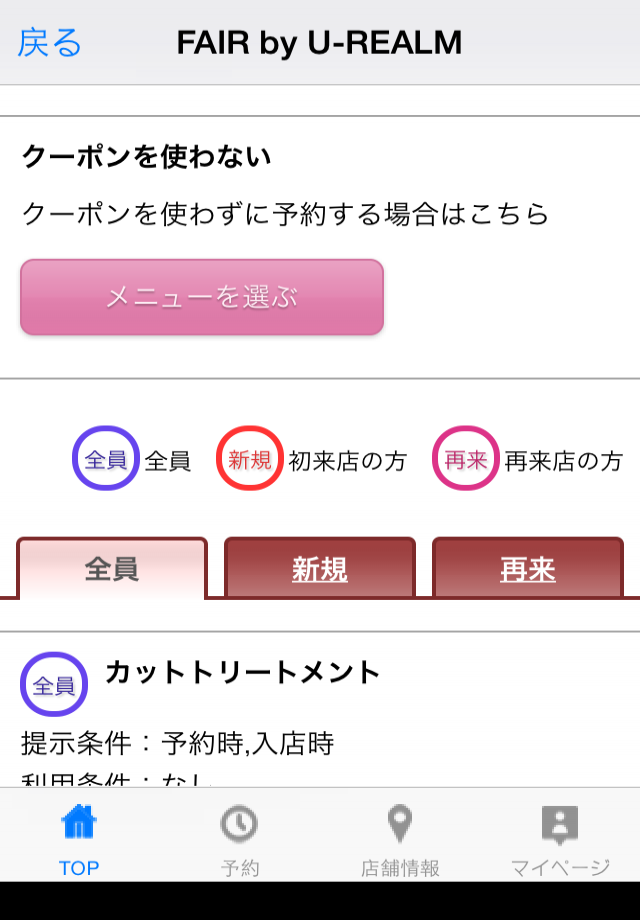Screen dimensions: 640x920
Task: Select the 全員 coupon tab
Action: 112,568
